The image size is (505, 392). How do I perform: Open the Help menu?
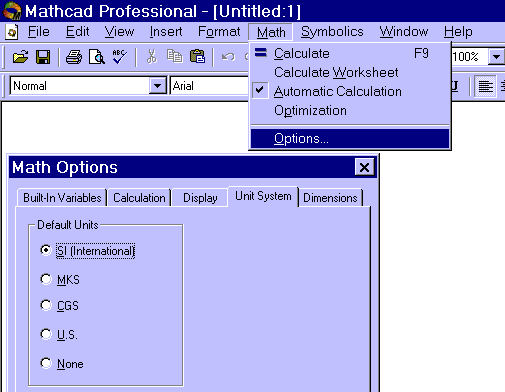click(x=458, y=32)
